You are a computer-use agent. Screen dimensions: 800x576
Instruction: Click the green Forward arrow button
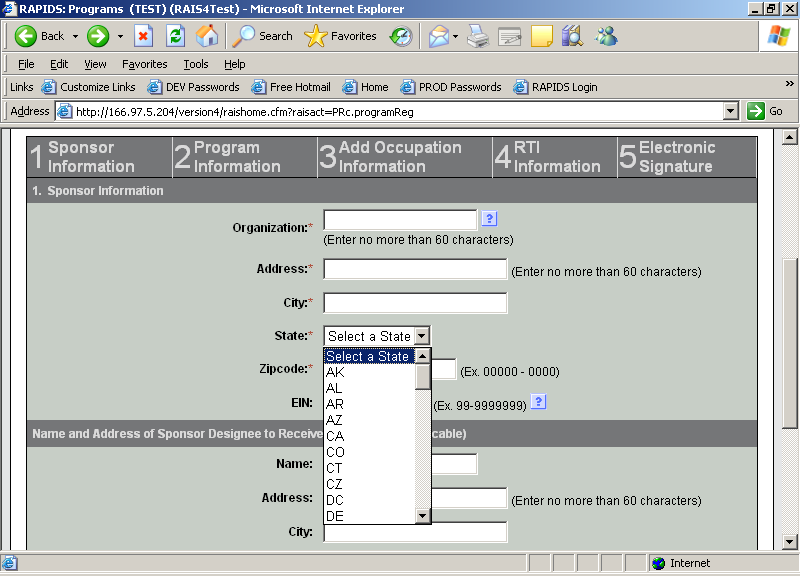pyautogui.click(x=98, y=36)
